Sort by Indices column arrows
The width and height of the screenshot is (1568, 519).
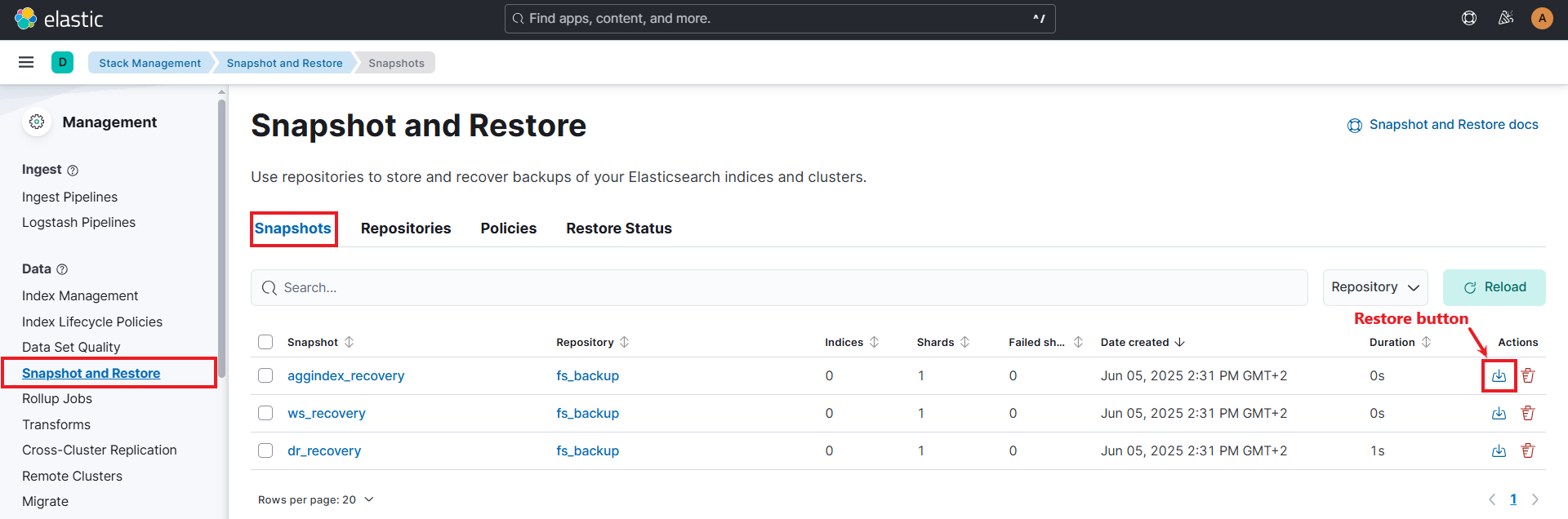(875, 342)
